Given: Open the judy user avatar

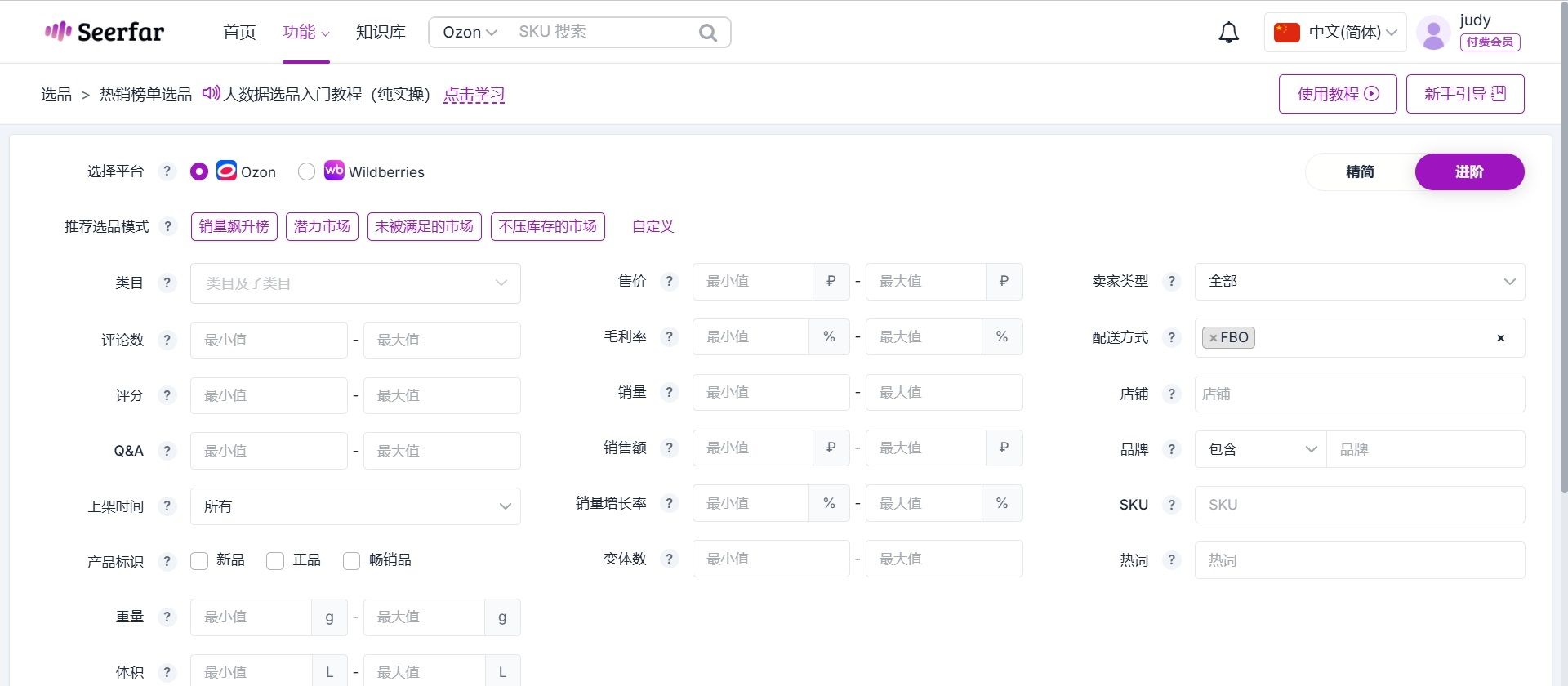Looking at the screenshot, I should pyautogui.click(x=1433, y=33).
